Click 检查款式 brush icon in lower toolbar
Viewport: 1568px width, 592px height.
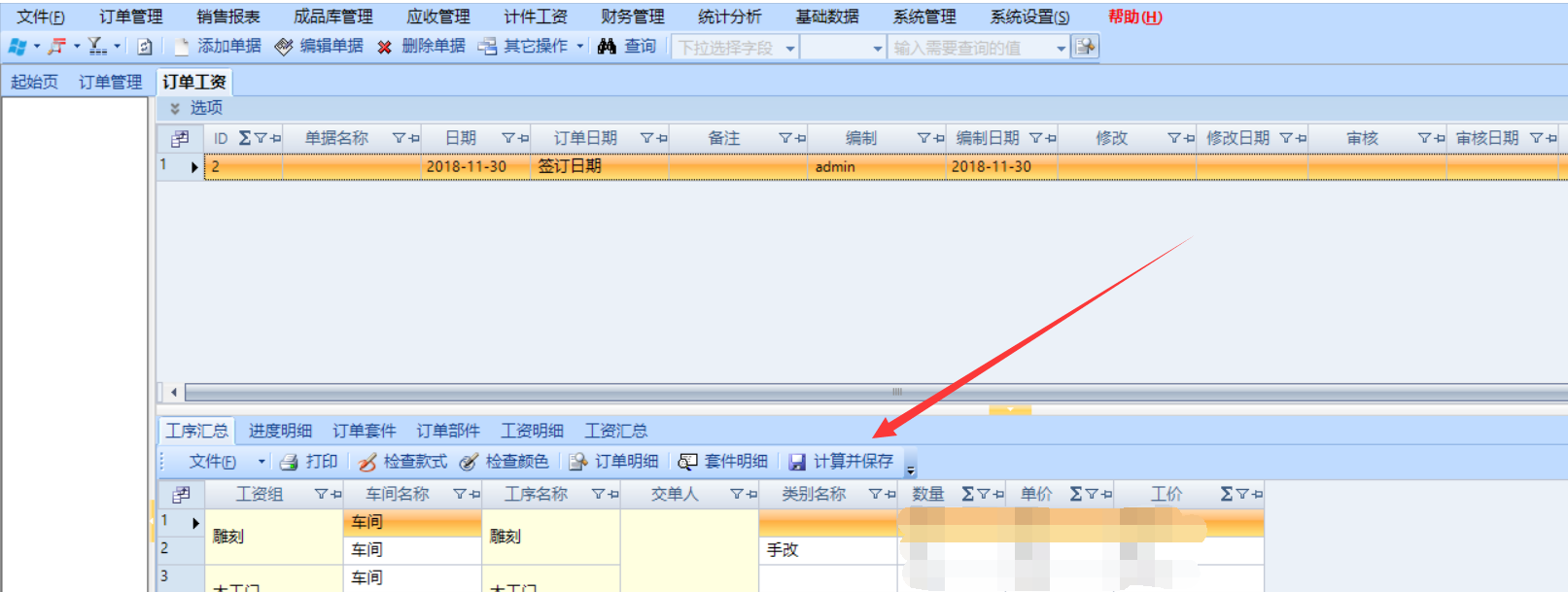click(x=366, y=462)
